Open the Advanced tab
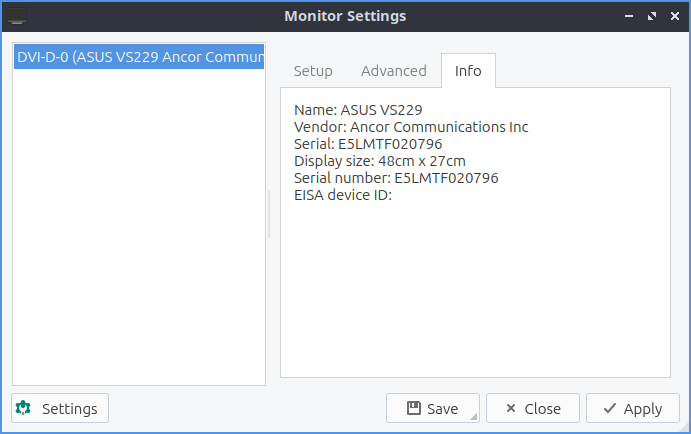Viewport: 691px width, 434px height. tap(394, 71)
